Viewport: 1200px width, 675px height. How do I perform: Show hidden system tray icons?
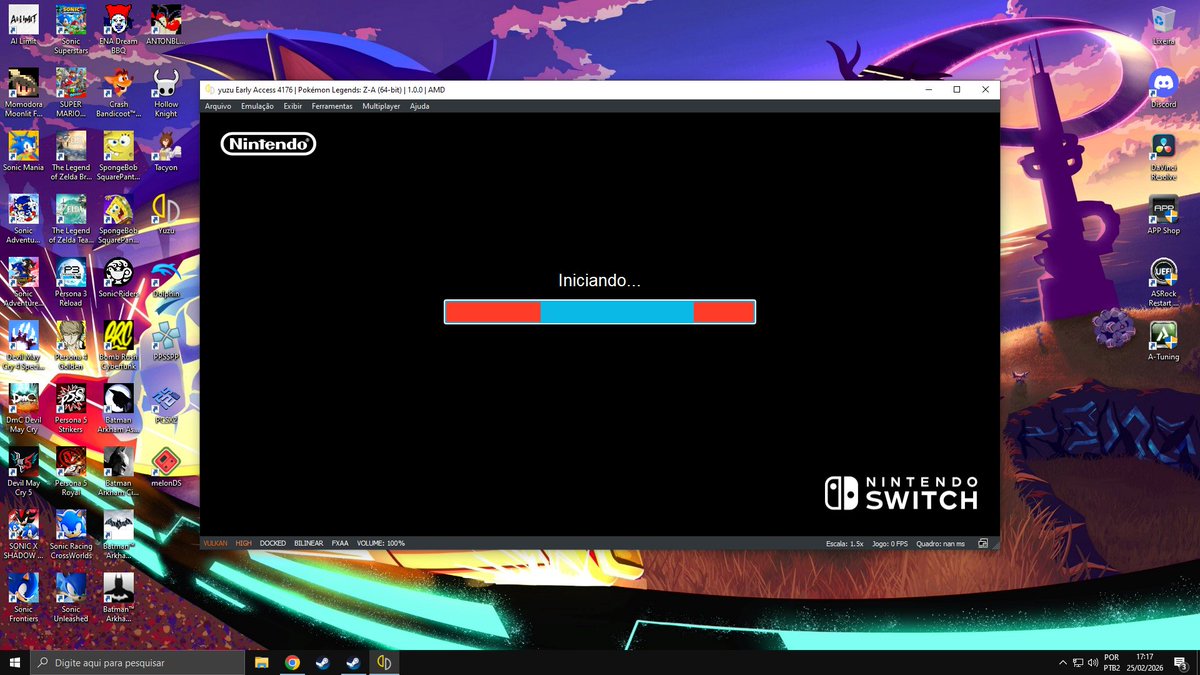click(1062, 662)
